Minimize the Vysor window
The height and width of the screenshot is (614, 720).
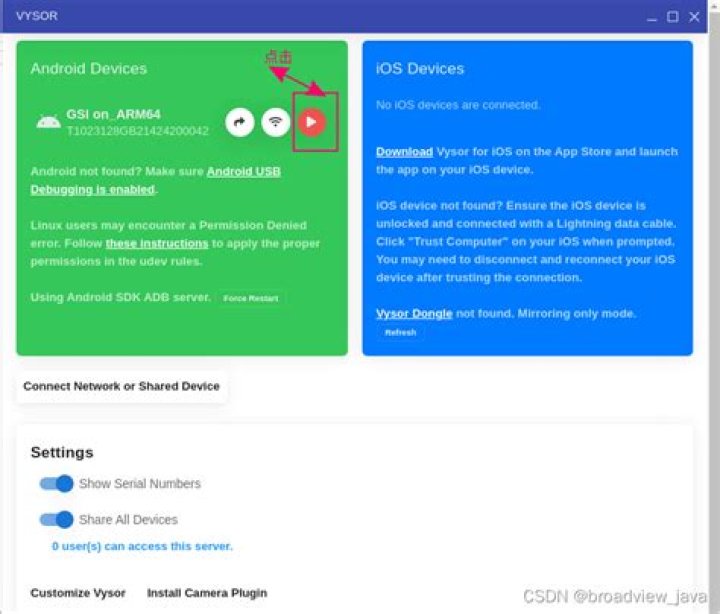[652, 17]
